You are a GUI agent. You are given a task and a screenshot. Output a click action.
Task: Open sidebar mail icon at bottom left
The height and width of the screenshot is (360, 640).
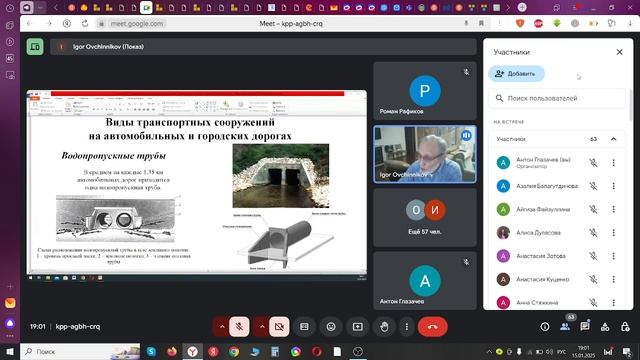coord(10,303)
